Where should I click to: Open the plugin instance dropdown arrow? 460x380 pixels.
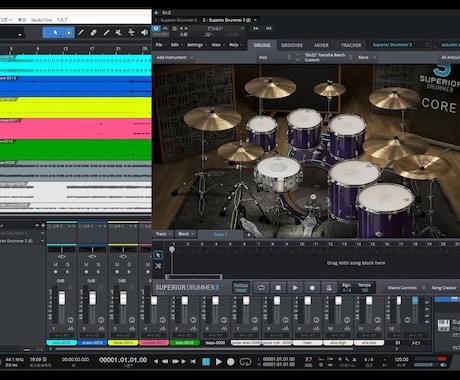[x=256, y=20]
